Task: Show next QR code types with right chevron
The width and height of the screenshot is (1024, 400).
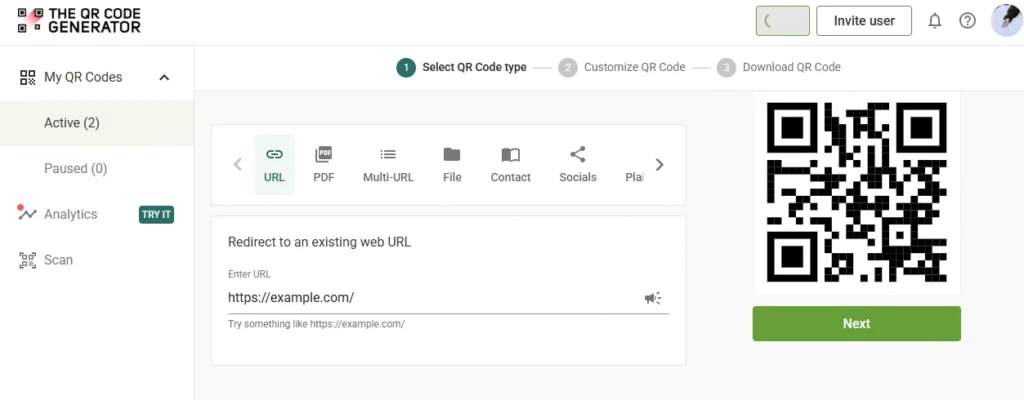Action: [x=660, y=165]
